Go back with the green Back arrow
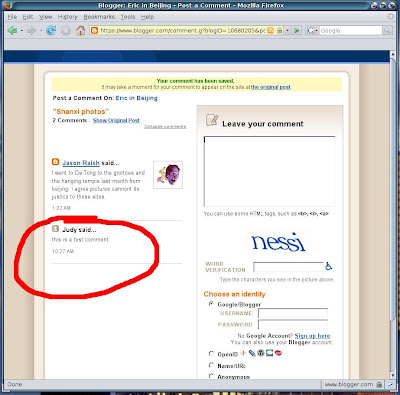This screenshot has height=395, width=400. [x=12, y=31]
